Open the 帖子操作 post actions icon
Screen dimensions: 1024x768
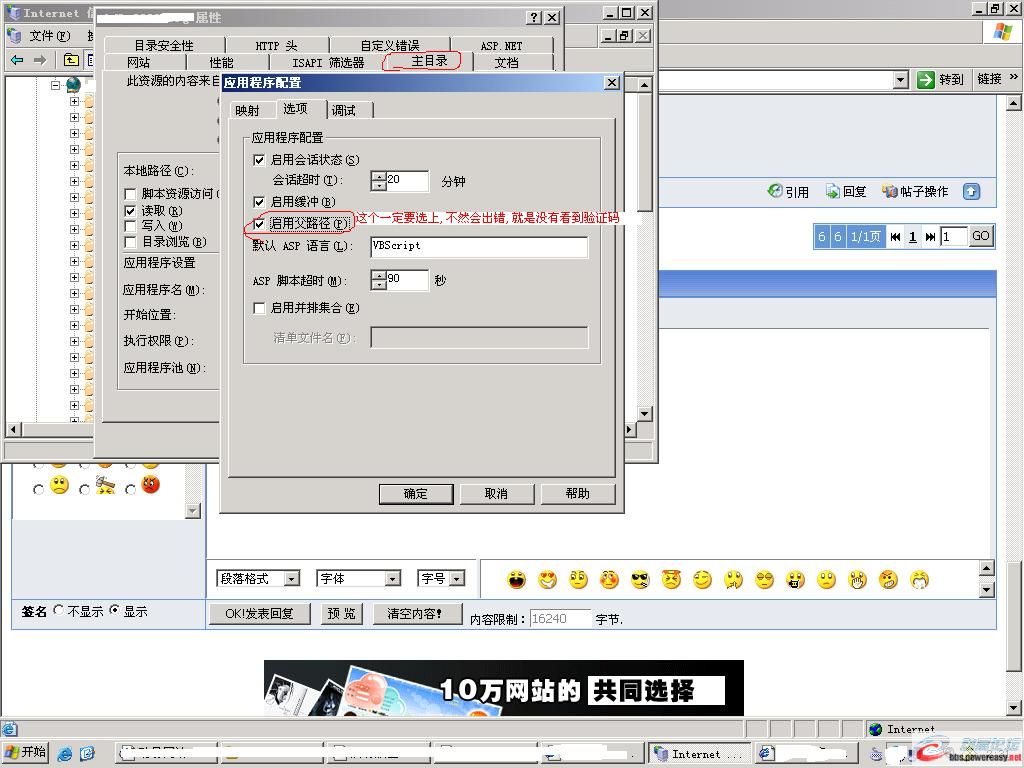890,191
